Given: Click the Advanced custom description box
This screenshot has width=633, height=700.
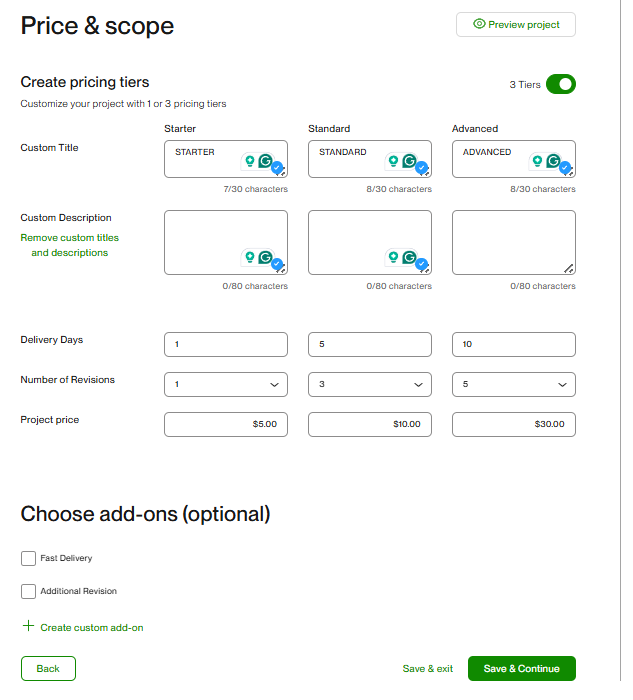Looking at the screenshot, I should [x=514, y=242].
